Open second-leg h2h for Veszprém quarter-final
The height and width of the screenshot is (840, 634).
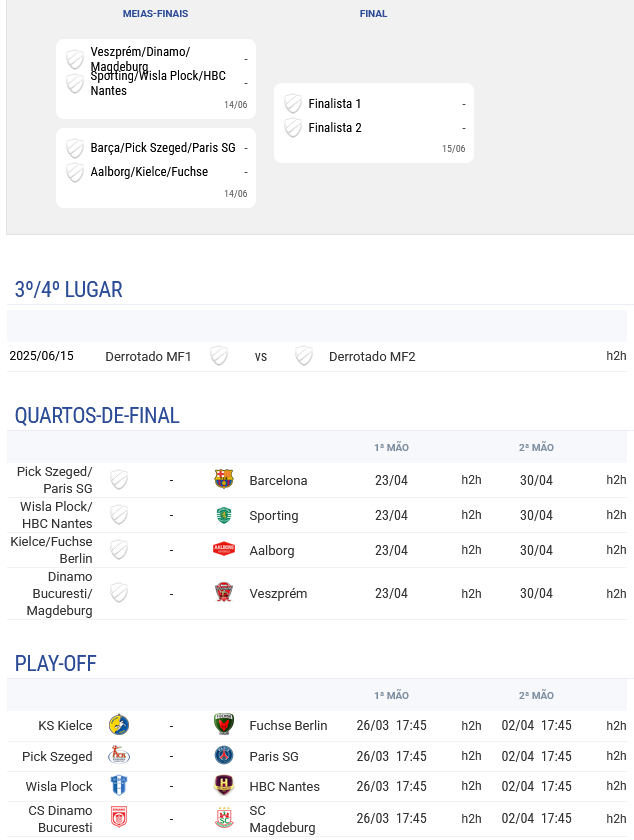click(x=616, y=594)
